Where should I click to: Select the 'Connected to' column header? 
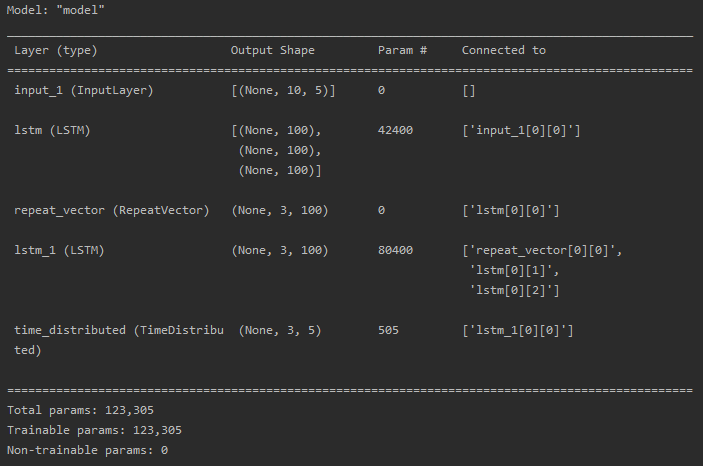point(504,50)
